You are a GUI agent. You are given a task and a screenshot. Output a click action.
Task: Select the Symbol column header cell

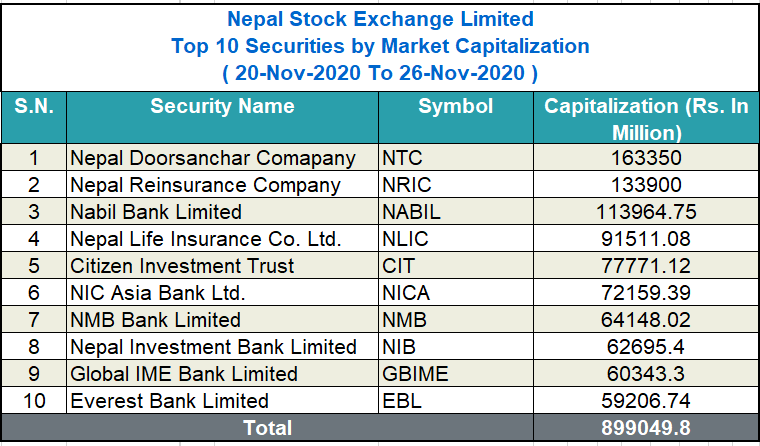(x=455, y=107)
